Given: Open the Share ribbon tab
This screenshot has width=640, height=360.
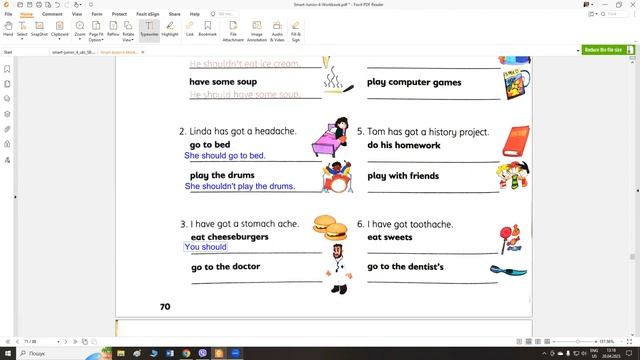Looking at the screenshot, I should [x=174, y=14].
